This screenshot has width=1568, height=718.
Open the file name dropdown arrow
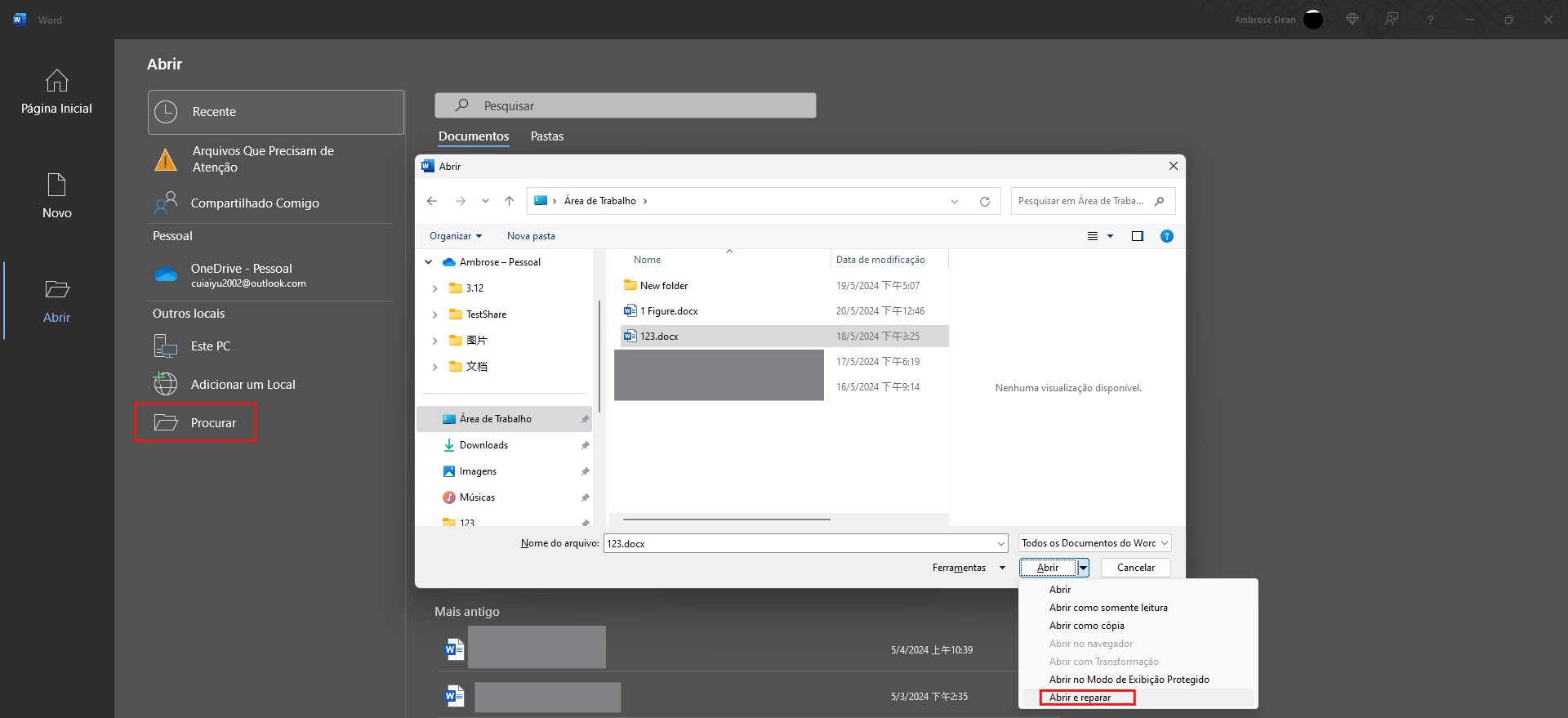click(x=1001, y=543)
